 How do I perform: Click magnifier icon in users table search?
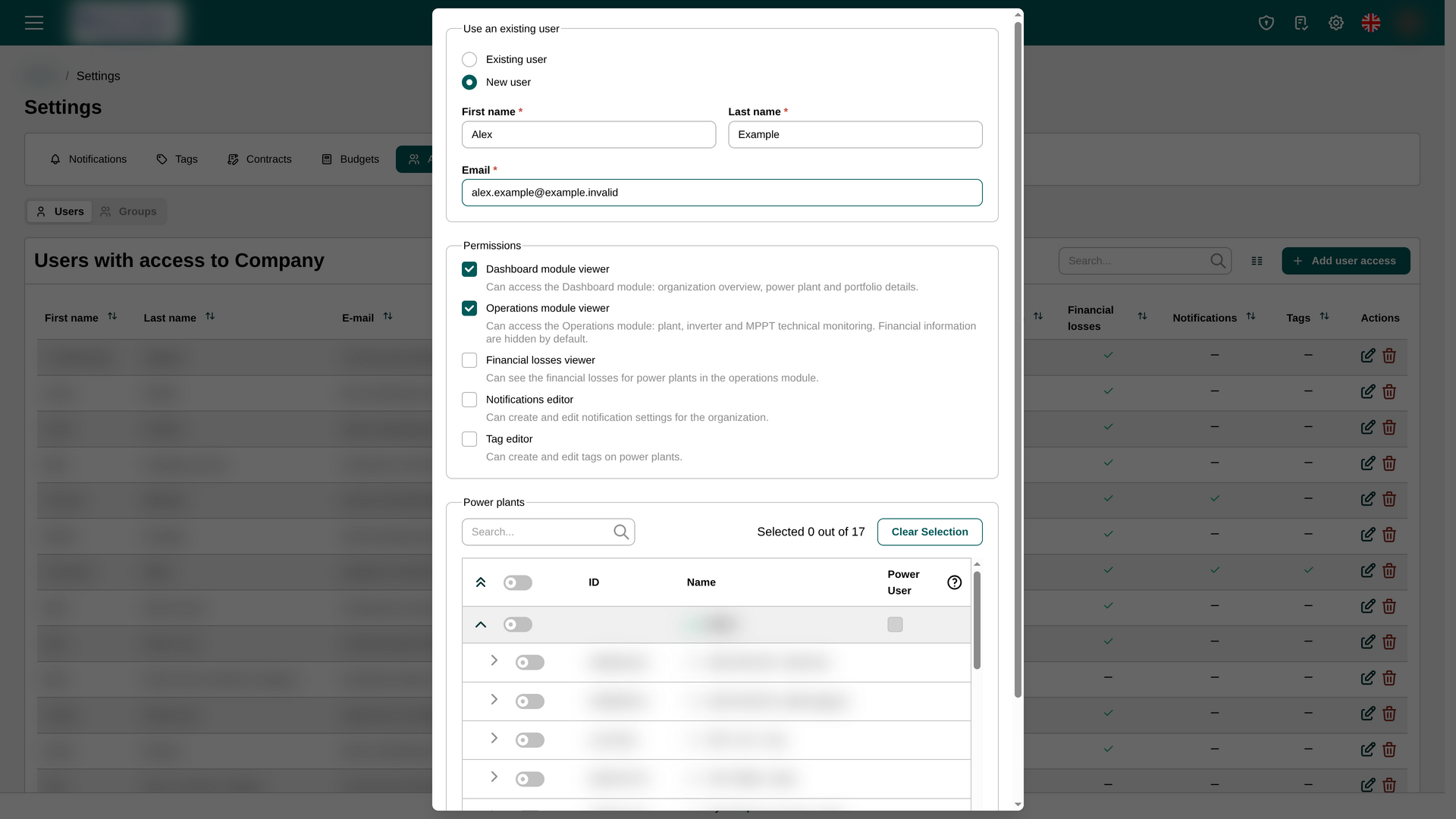[x=1218, y=261]
